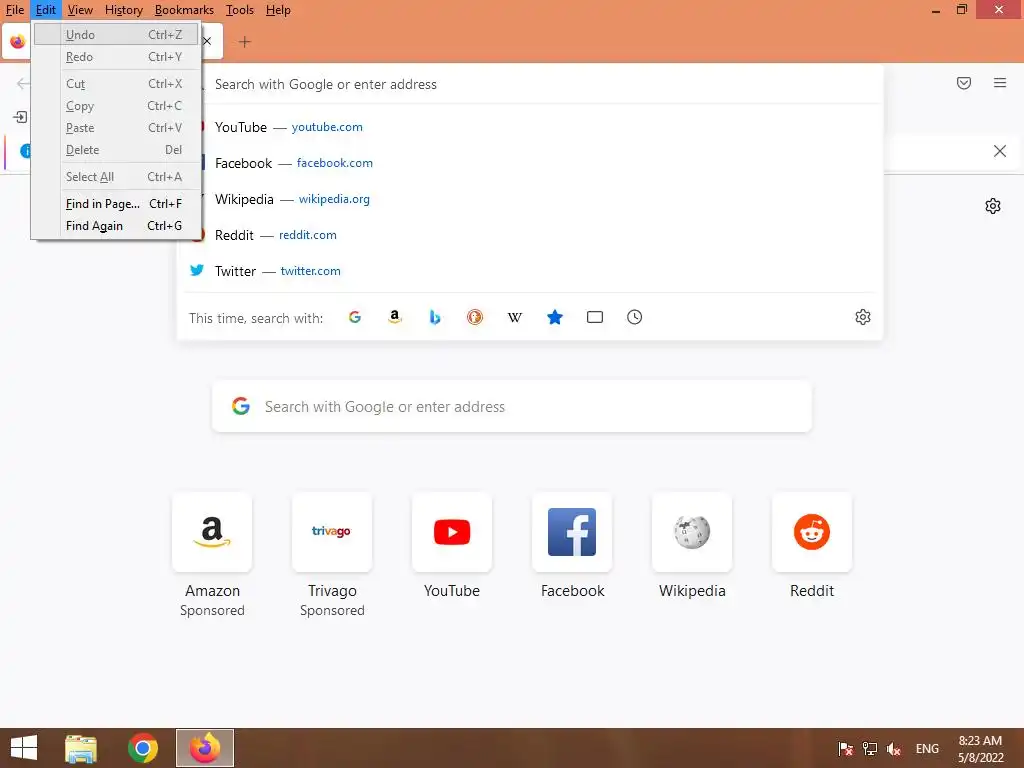
Task: Open the Firefox hamburger application menu
Action: click(1000, 83)
